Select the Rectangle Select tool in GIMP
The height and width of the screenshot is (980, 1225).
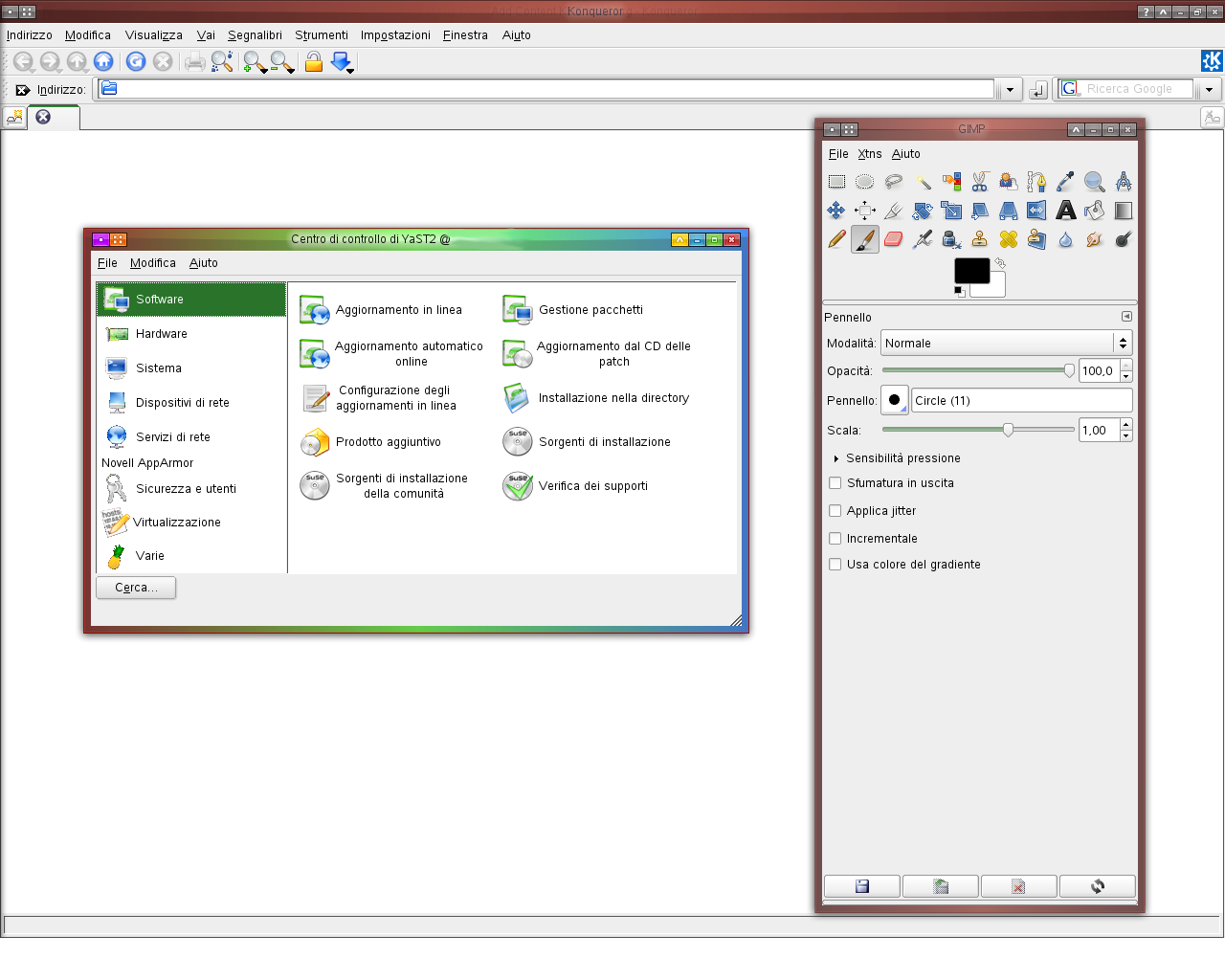point(836,181)
